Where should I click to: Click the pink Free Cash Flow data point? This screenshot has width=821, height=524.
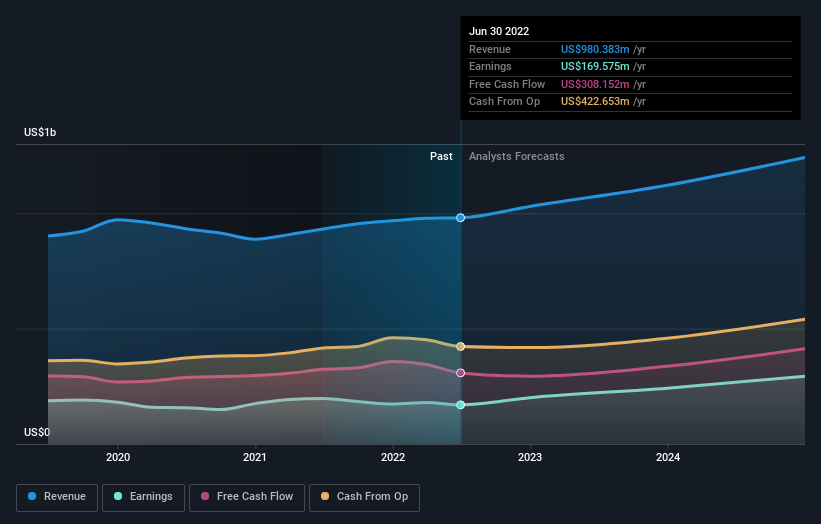pyautogui.click(x=460, y=373)
